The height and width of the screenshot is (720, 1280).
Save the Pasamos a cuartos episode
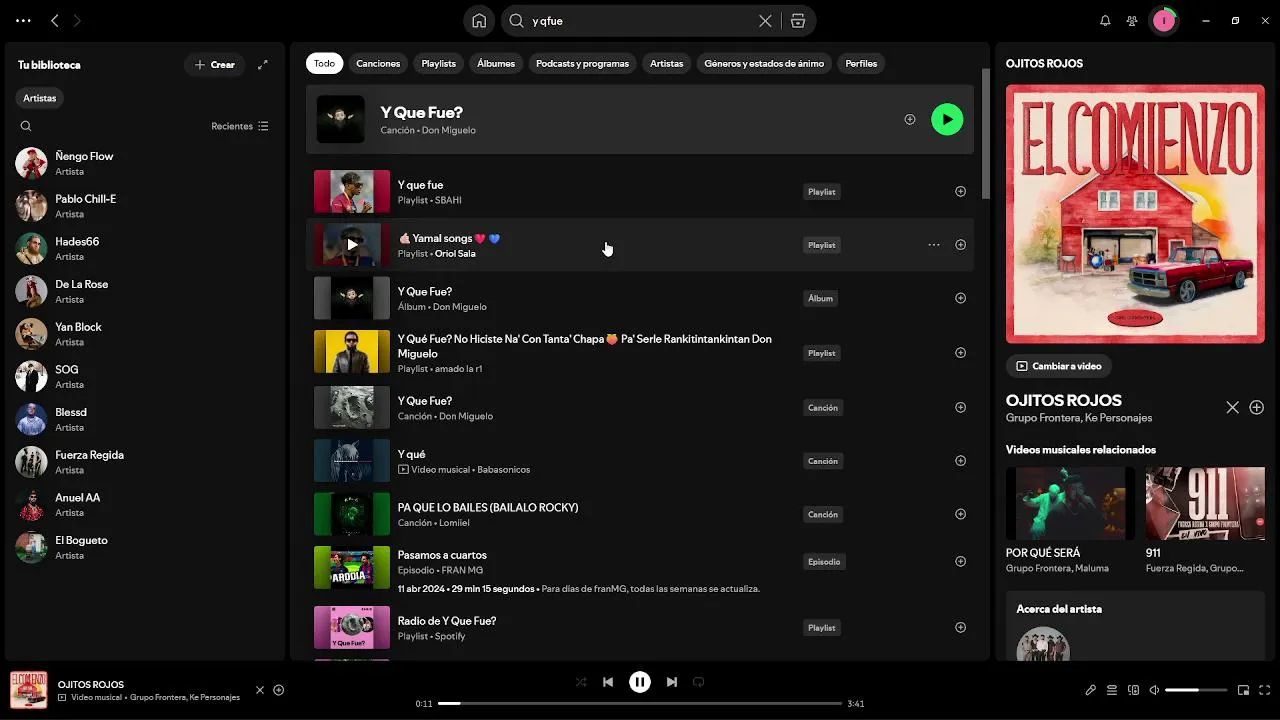pyautogui.click(x=960, y=561)
